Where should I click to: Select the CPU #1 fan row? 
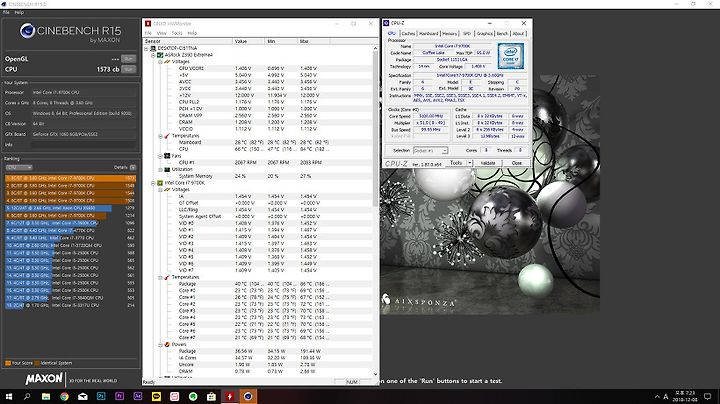[x=259, y=163]
